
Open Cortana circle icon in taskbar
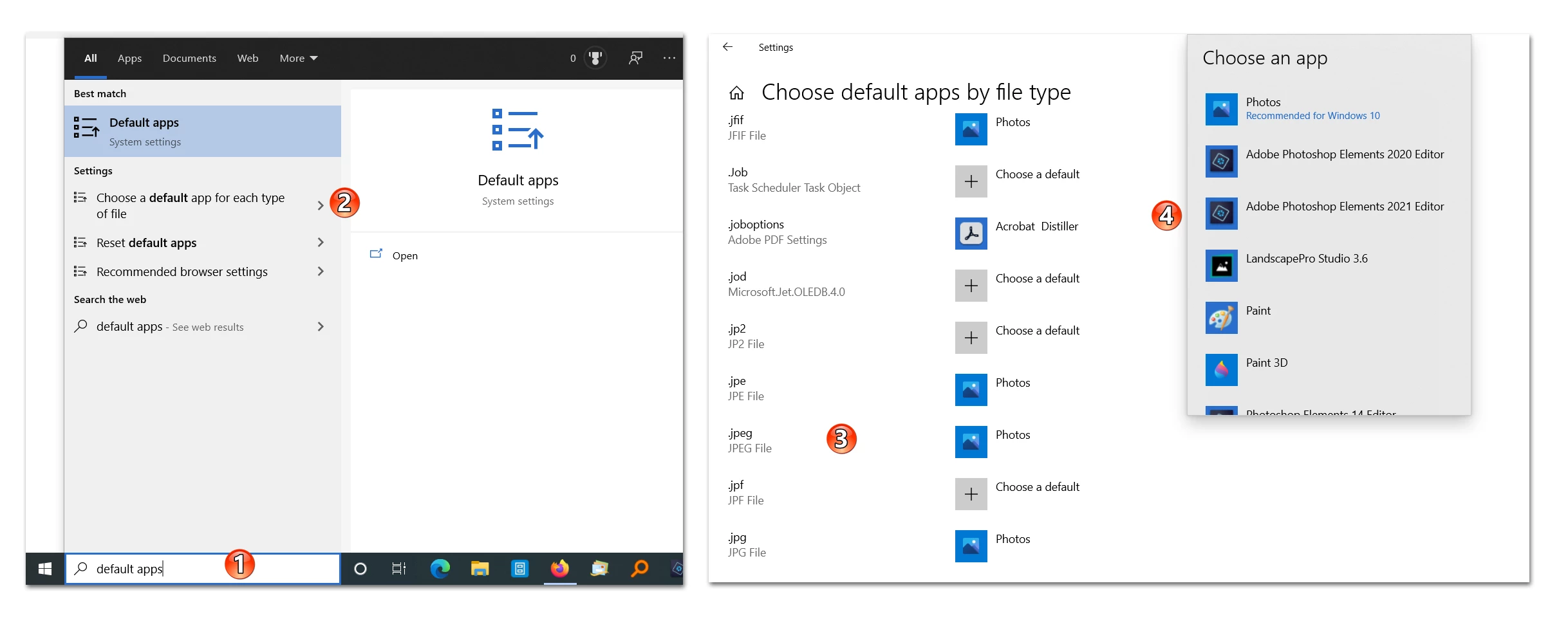(x=360, y=569)
